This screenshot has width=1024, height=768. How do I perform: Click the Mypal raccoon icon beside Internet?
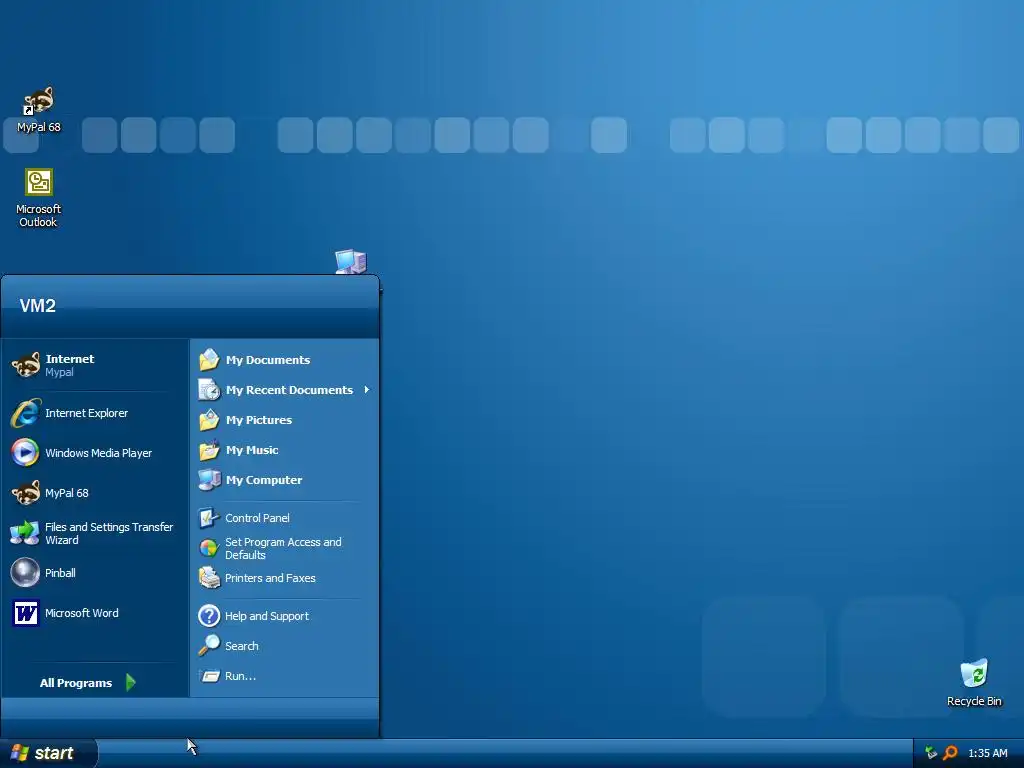pos(26,364)
